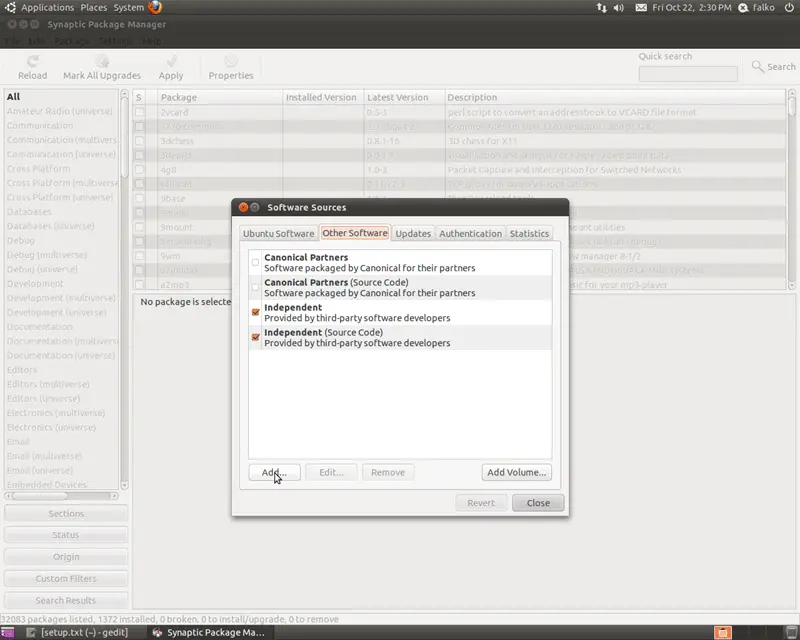Image resolution: width=800 pixels, height=640 pixels.
Task: Open the System menu
Action: [x=129, y=8]
